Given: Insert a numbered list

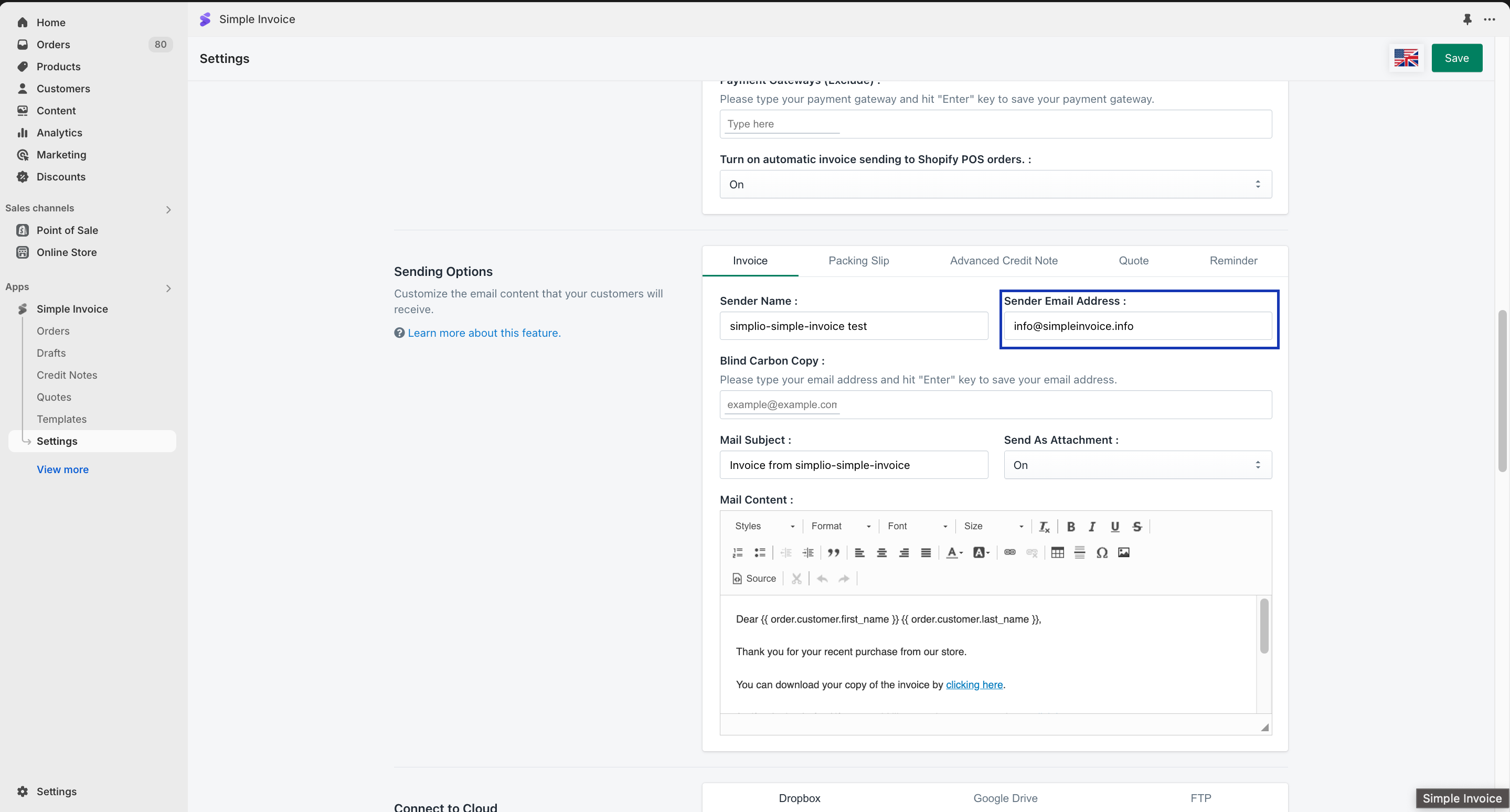Looking at the screenshot, I should coord(737,552).
